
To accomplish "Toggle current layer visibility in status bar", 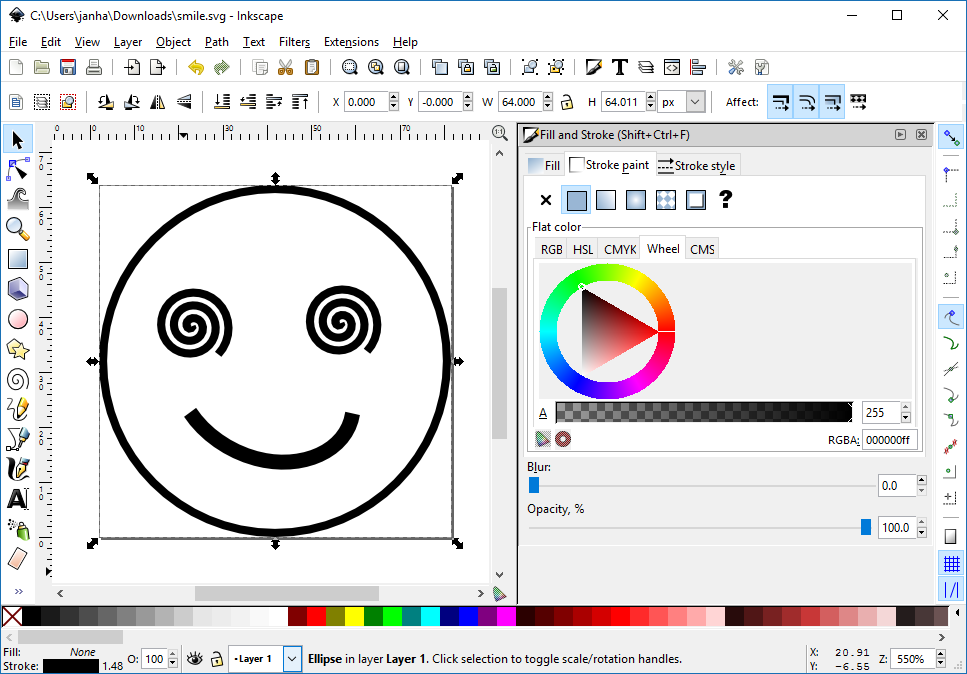I will (x=194, y=658).
